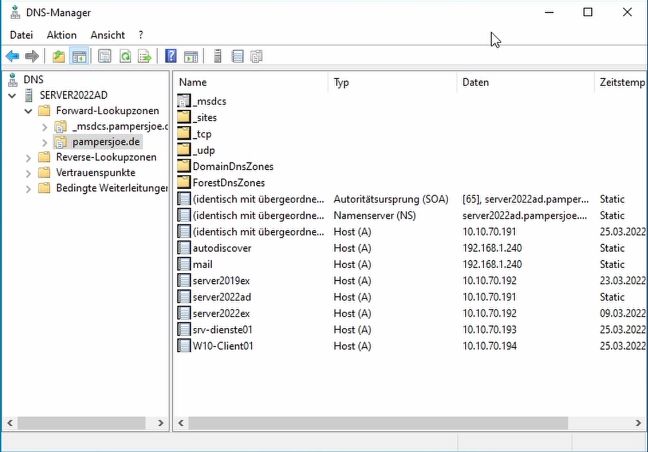
Task: Click the gray Forward arrow in toolbar
Action: click(32, 56)
